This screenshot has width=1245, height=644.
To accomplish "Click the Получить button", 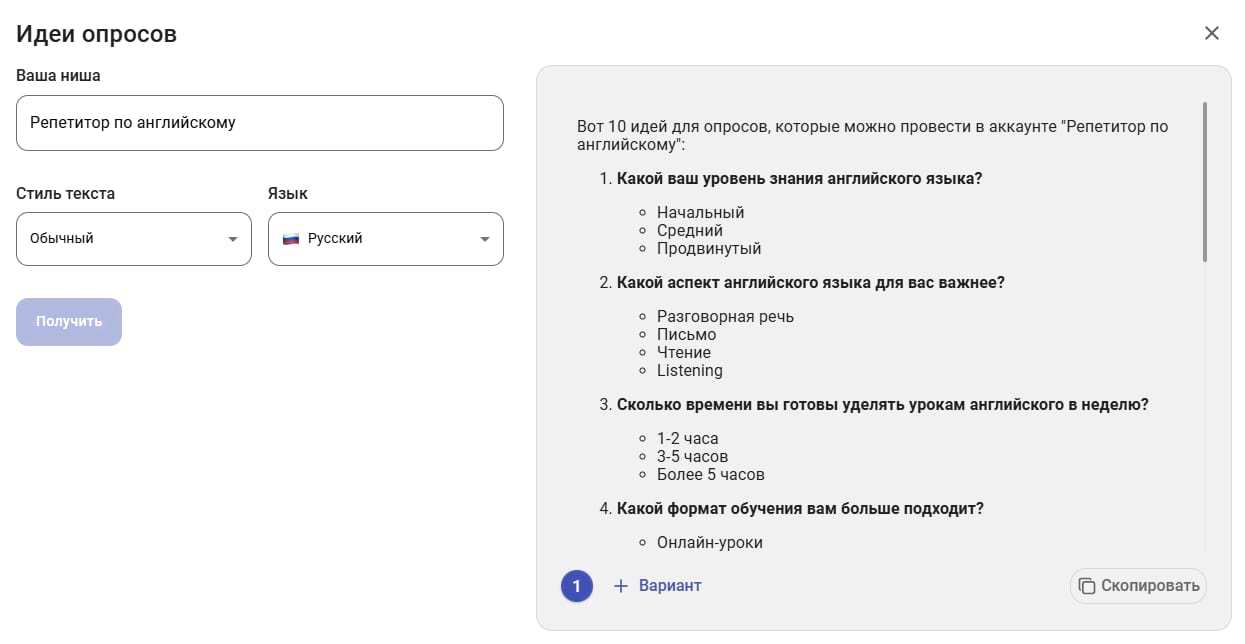I will pos(69,322).
